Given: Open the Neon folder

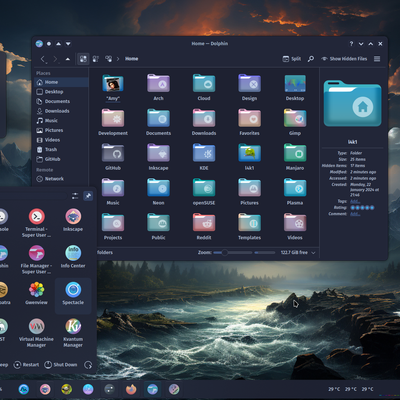Looking at the screenshot, I should (158, 192).
